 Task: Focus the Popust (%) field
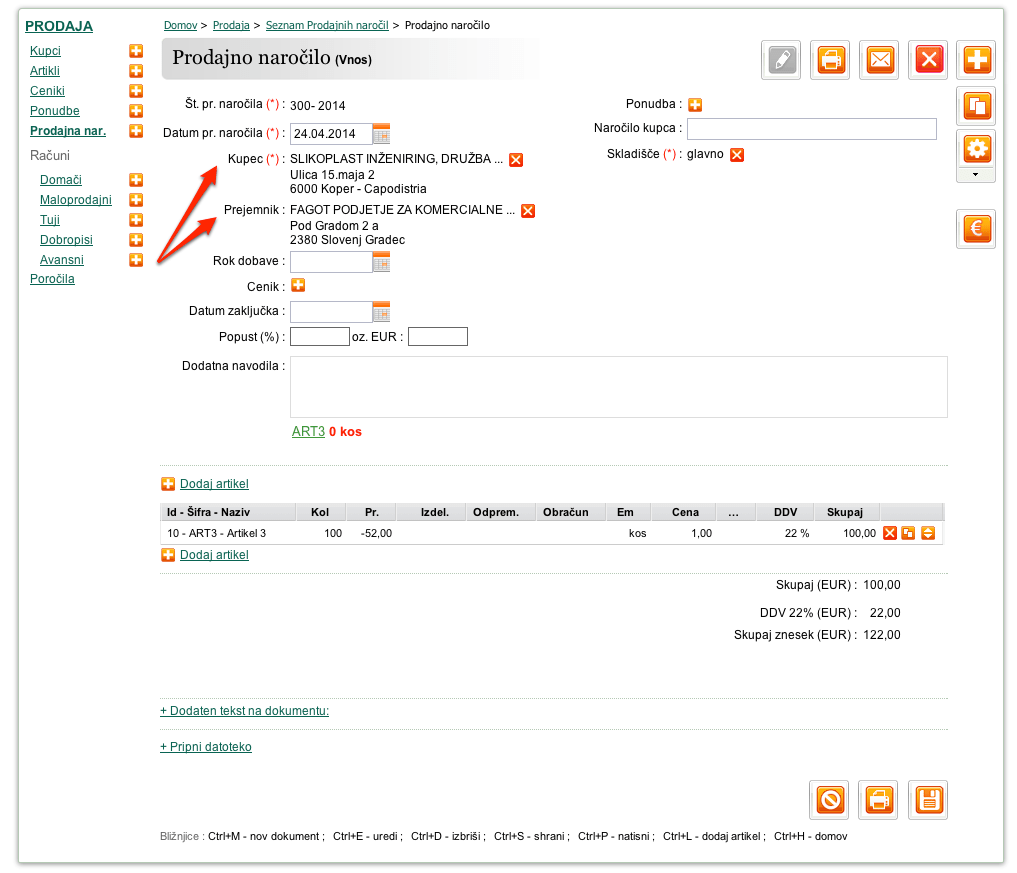click(x=320, y=337)
